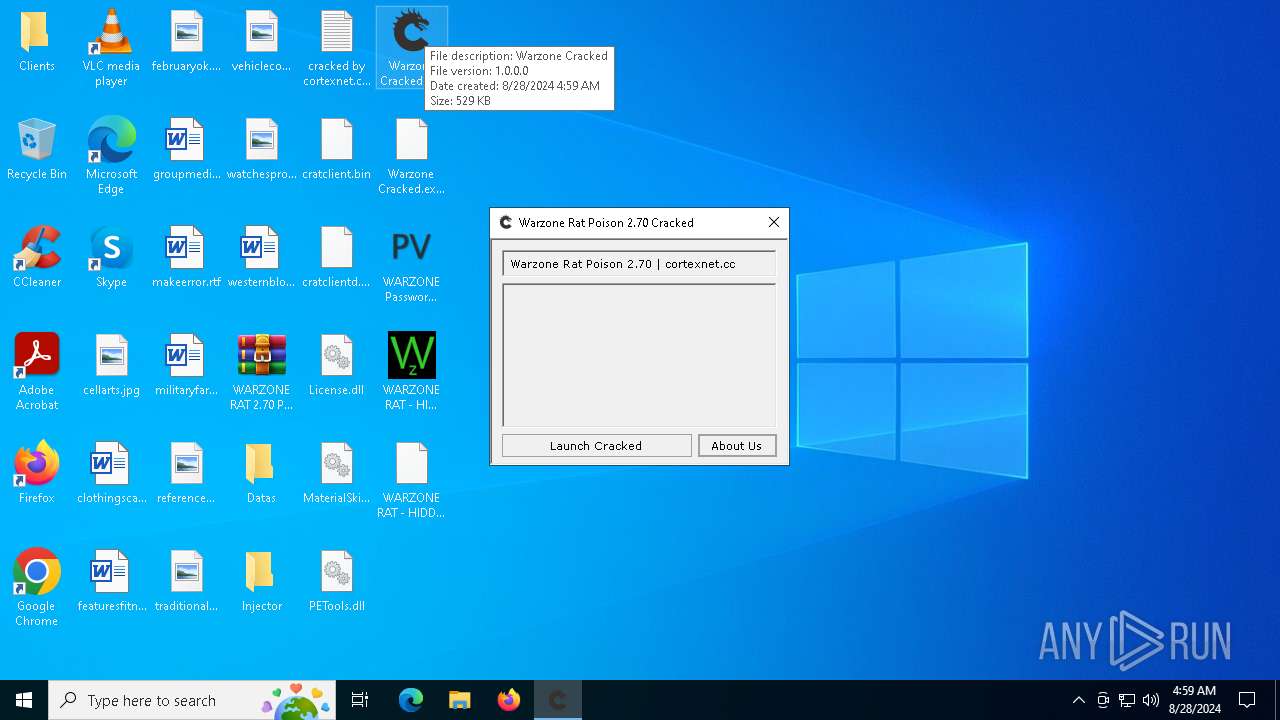
Task: Click inside the empty log text area
Action: [639, 355]
